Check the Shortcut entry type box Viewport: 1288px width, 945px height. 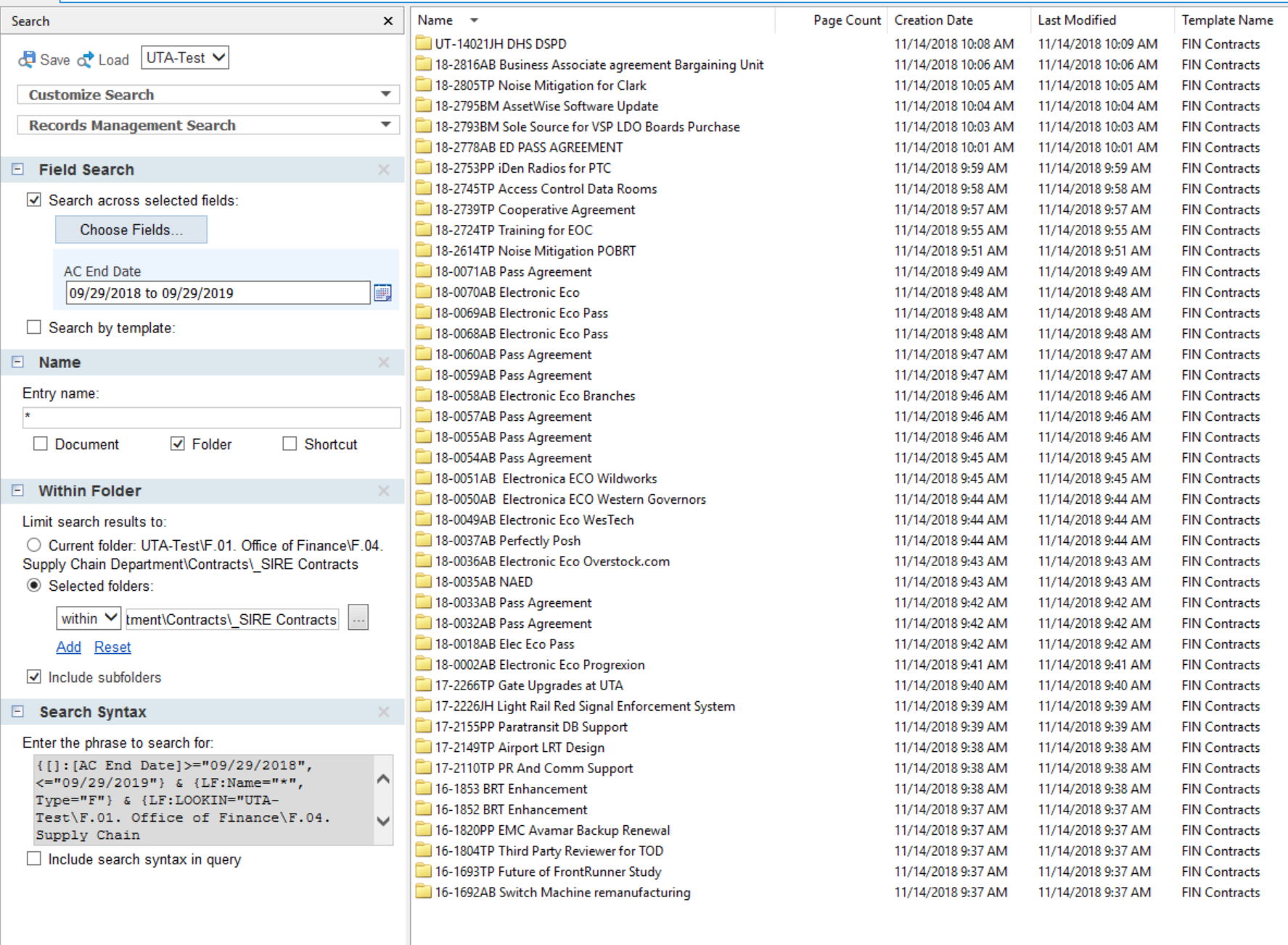(x=290, y=443)
